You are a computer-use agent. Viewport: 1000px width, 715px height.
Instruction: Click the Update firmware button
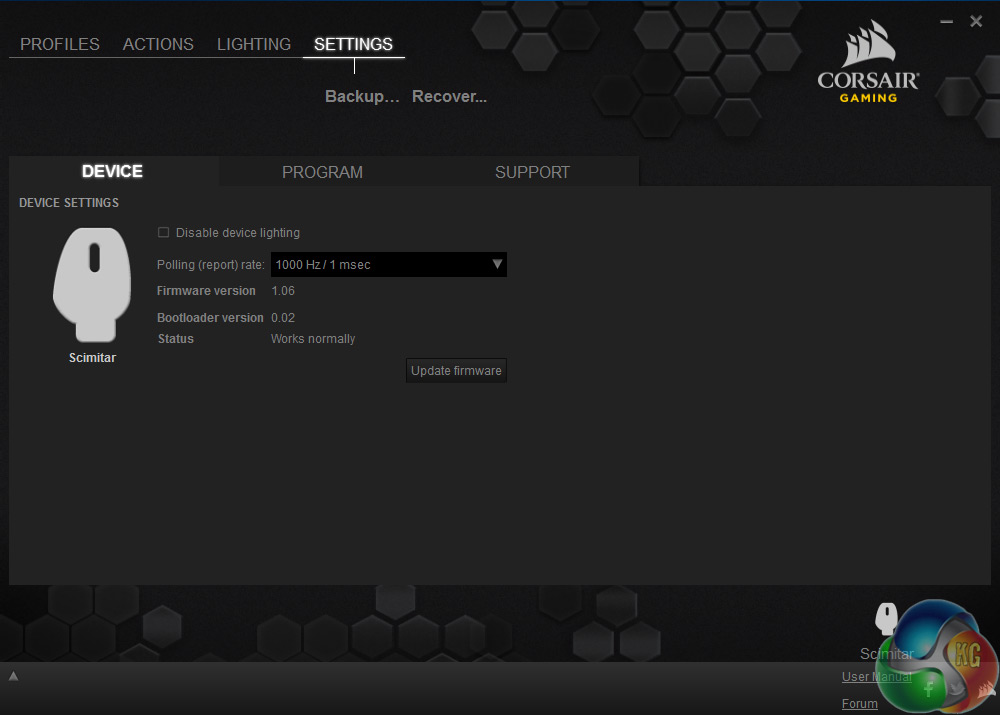pyautogui.click(x=457, y=371)
